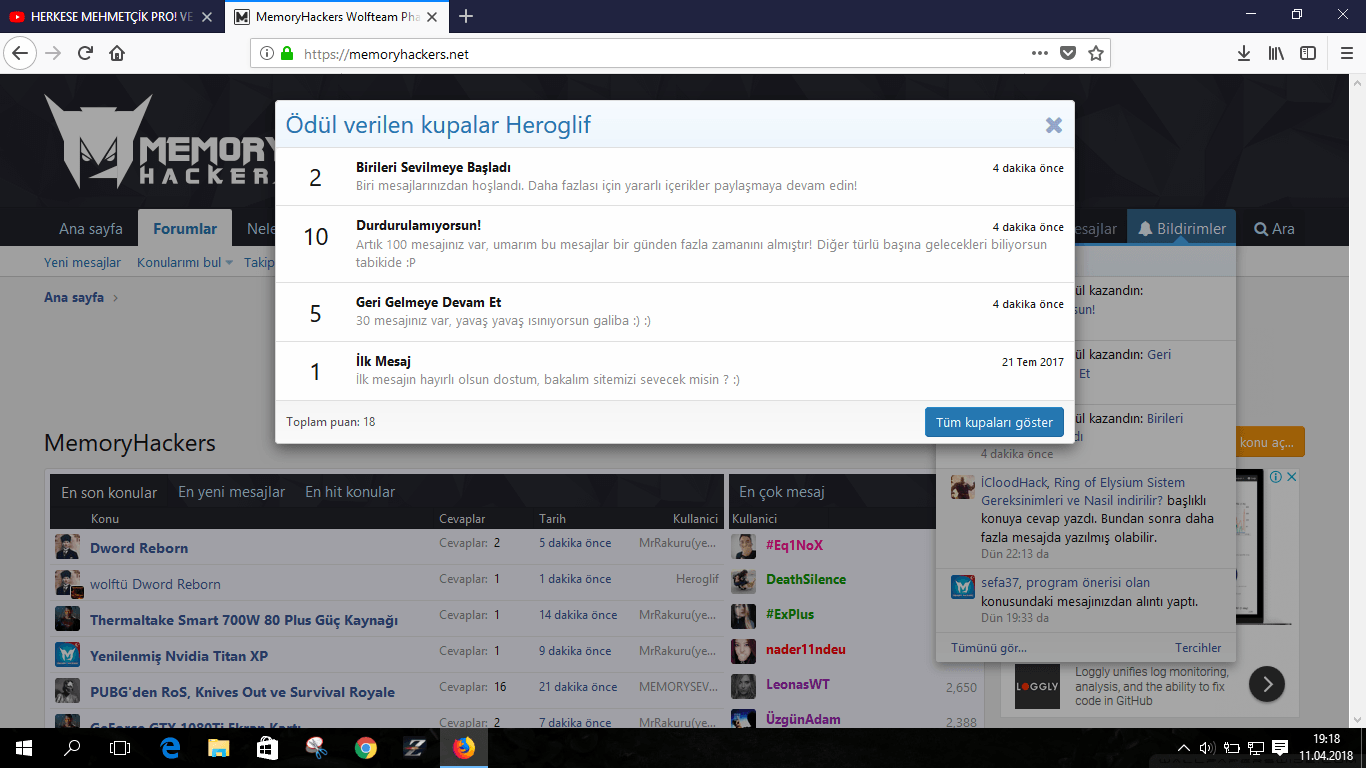Click the avatar beside Thermaltake Smart 700W topic
1366x768 pixels.
[67, 619]
